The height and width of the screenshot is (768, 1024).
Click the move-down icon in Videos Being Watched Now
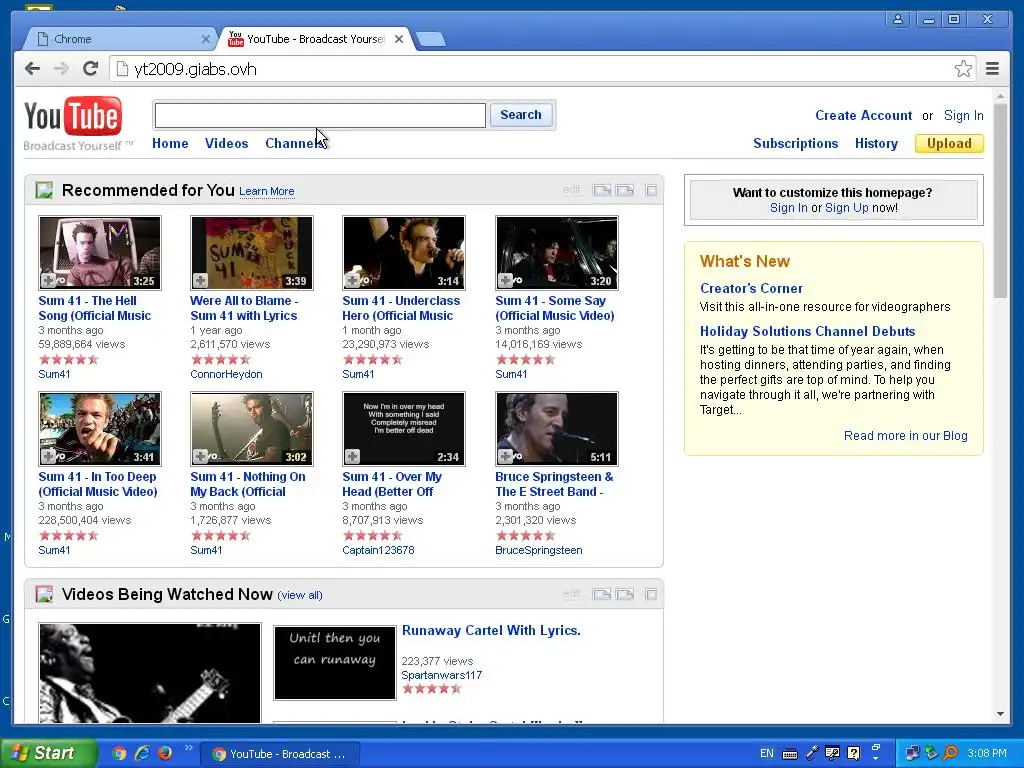pos(625,594)
